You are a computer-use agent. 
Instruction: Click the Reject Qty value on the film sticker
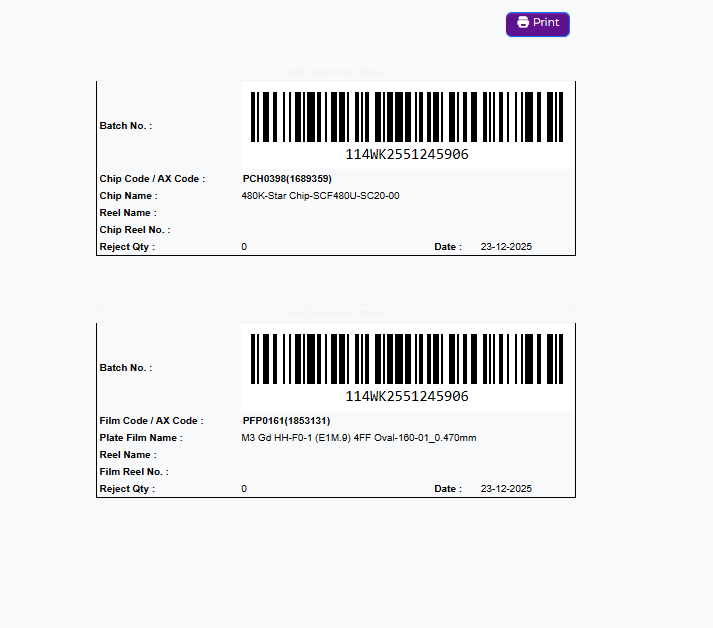[244, 489]
